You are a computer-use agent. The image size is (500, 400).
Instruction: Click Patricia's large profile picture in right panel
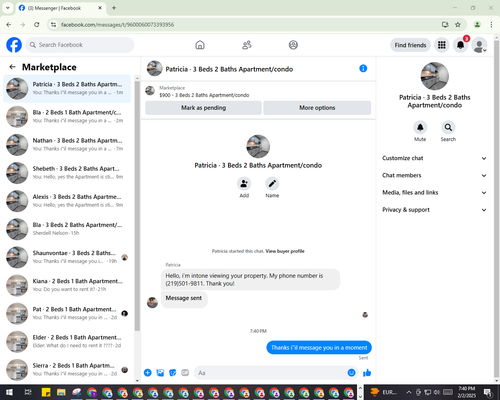coord(435,76)
